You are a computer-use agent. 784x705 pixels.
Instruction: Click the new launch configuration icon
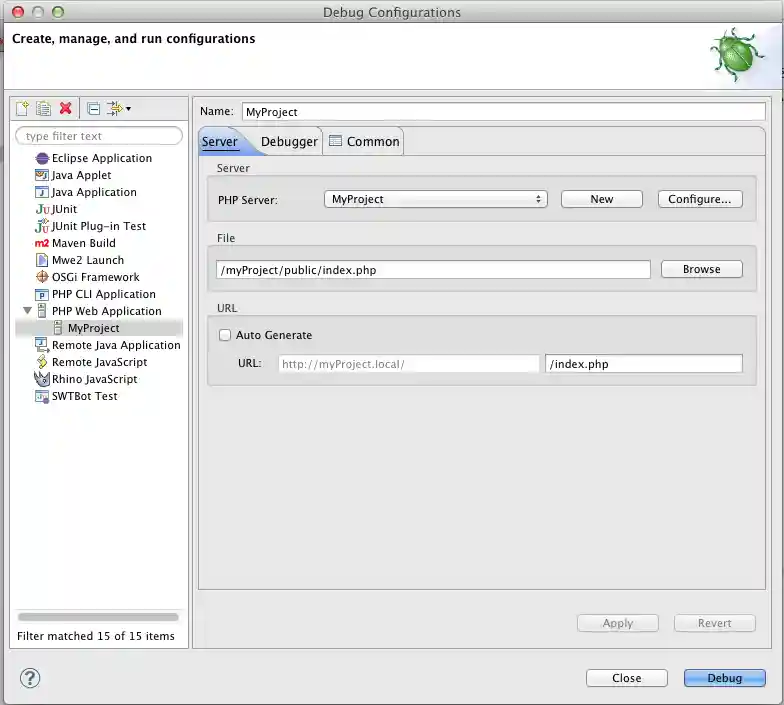[x=22, y=109]
